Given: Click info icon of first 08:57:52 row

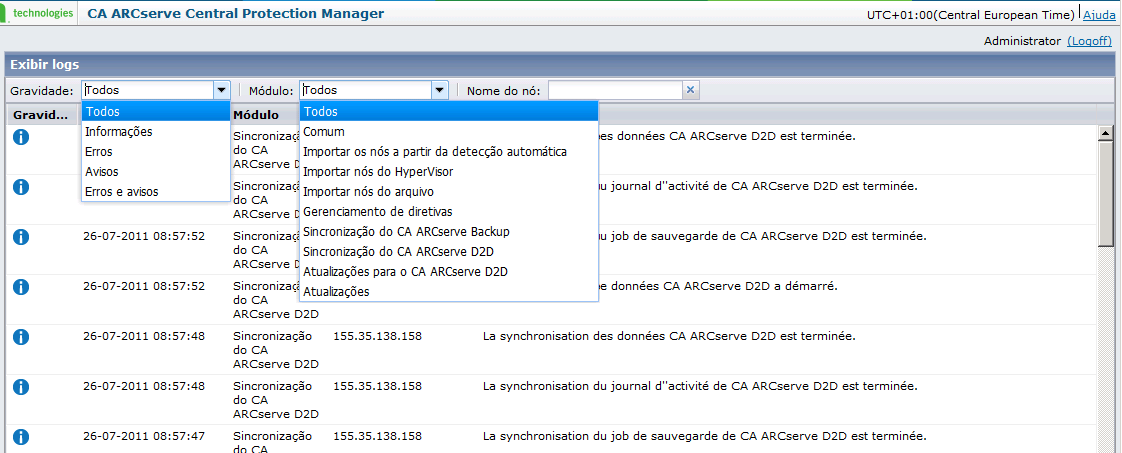Looking at the screenshot, I should (x=21, y=237).
